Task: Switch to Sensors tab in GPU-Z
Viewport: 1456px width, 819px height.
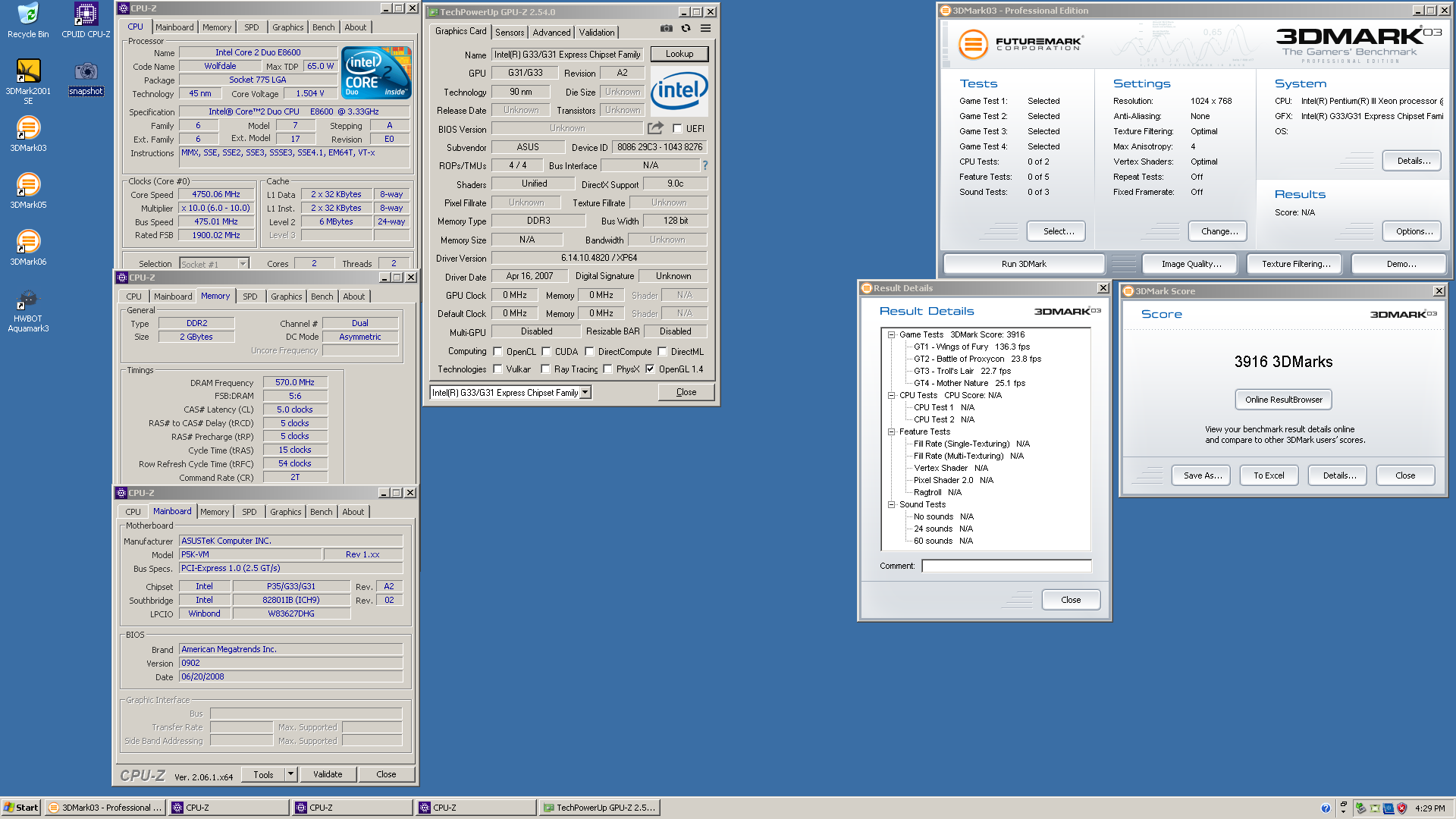Action: tap(510, 33)
